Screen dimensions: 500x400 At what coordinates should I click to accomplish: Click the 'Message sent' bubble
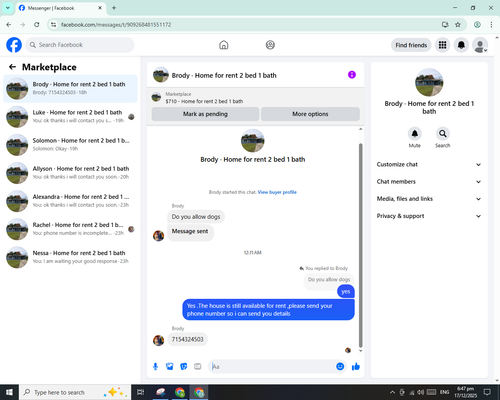point(190,232)
